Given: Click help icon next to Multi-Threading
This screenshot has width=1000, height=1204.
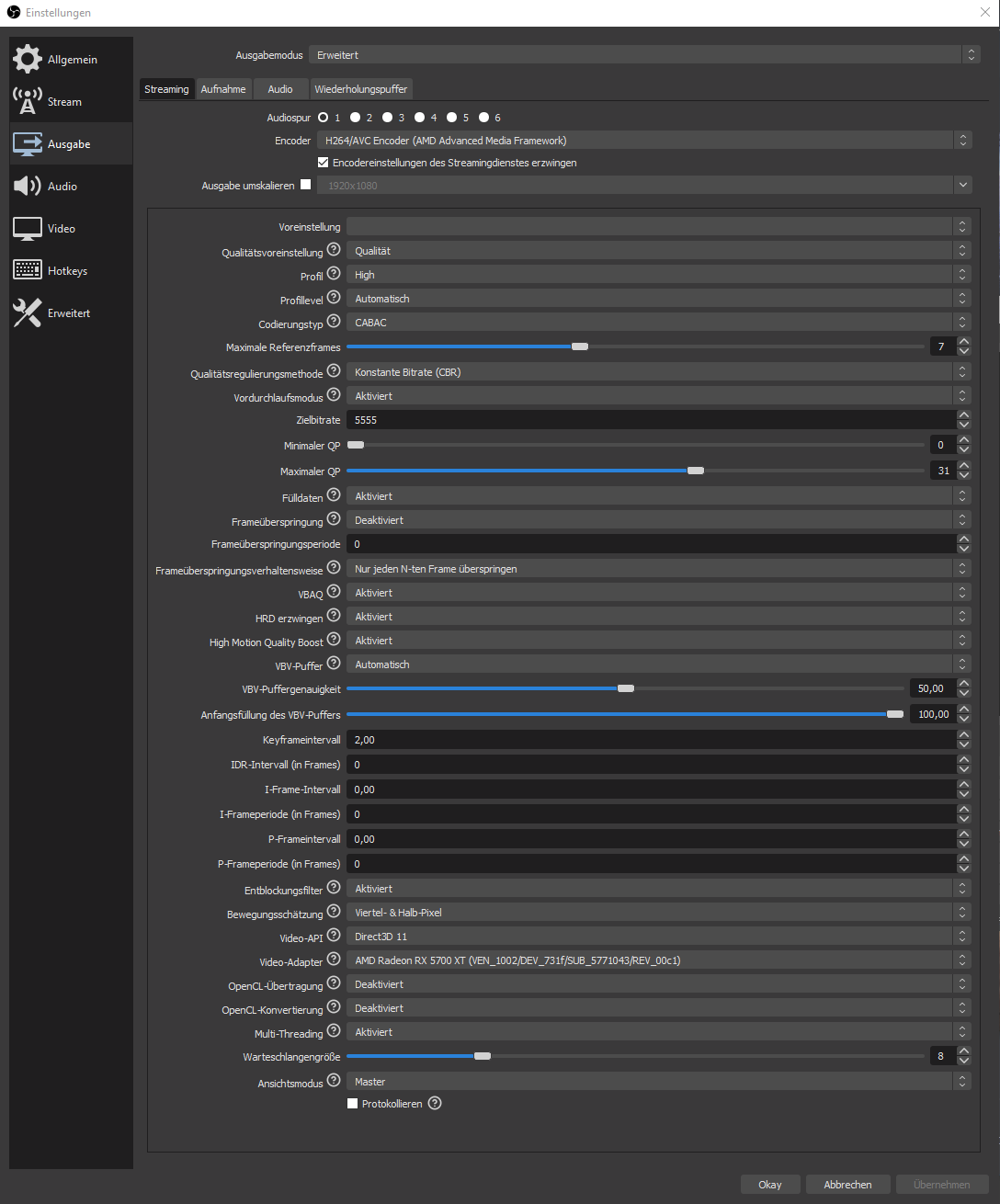Looking at the screenshot, I should (334, 1030).
